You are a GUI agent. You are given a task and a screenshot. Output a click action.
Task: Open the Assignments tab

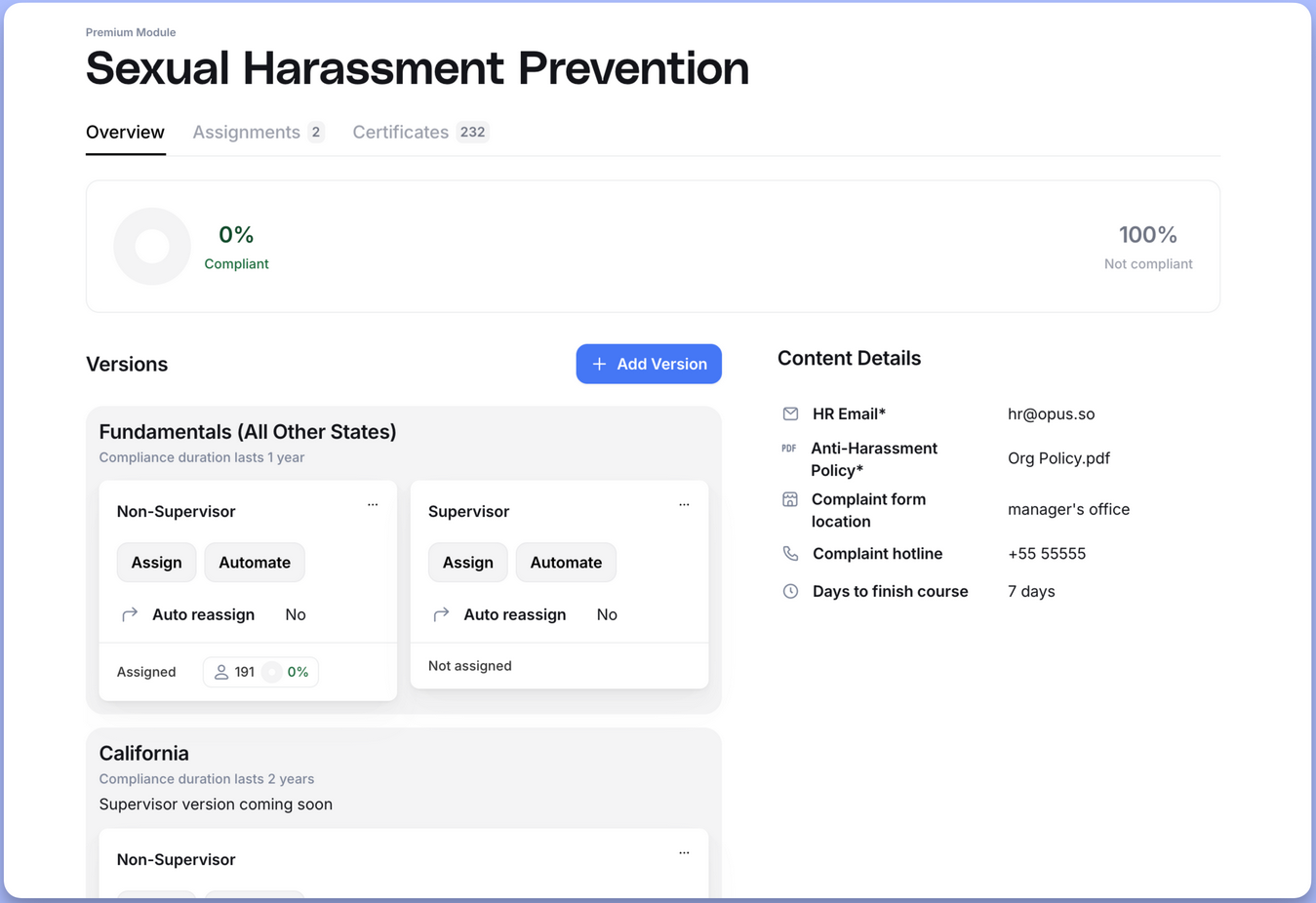259,132
